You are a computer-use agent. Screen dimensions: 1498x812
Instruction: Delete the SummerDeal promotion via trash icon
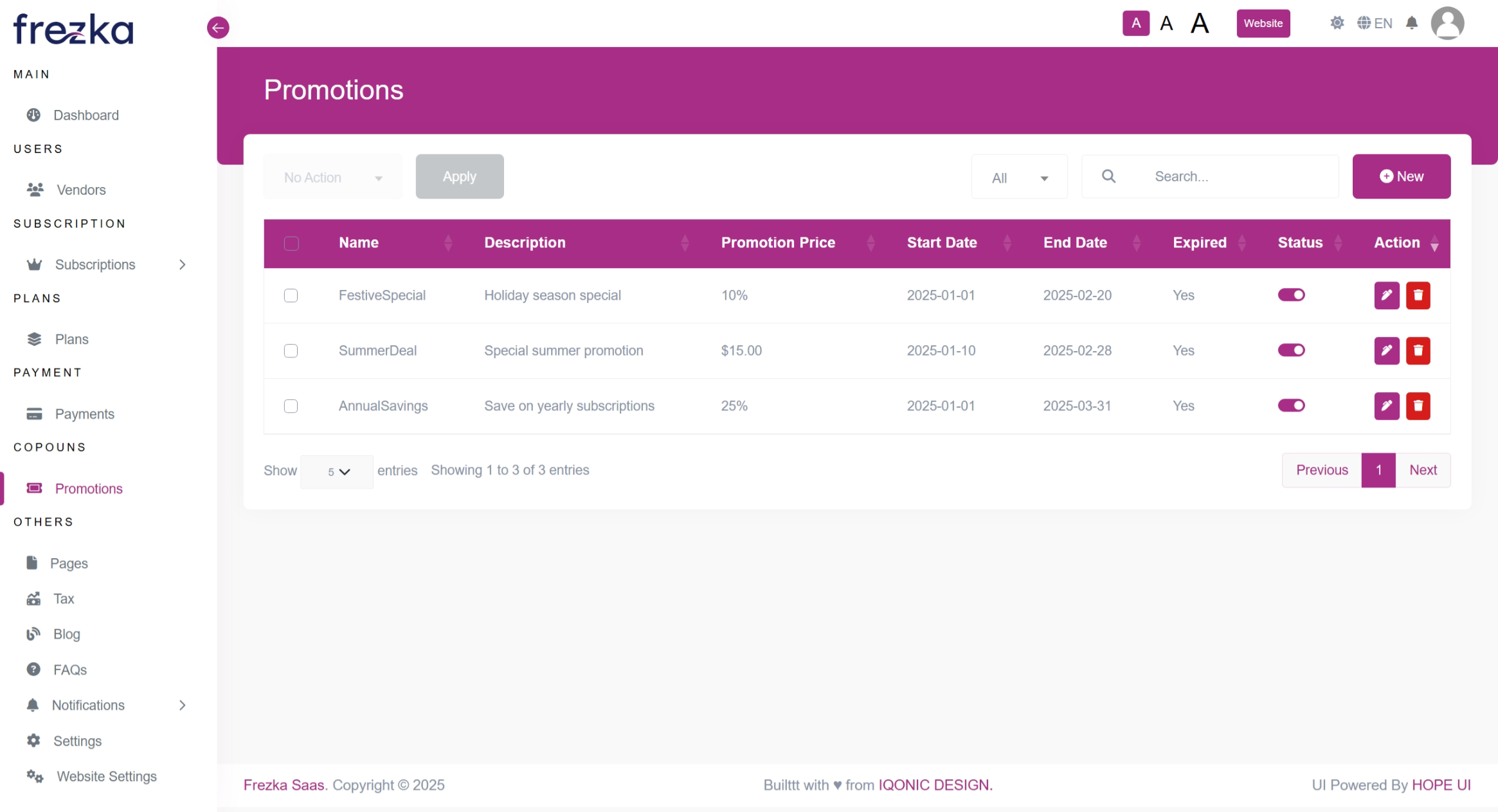tap(1418, 350)
